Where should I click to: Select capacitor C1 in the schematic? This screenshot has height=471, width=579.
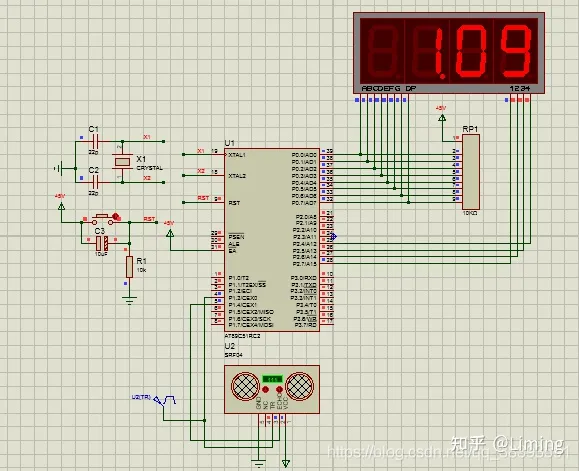95,141
